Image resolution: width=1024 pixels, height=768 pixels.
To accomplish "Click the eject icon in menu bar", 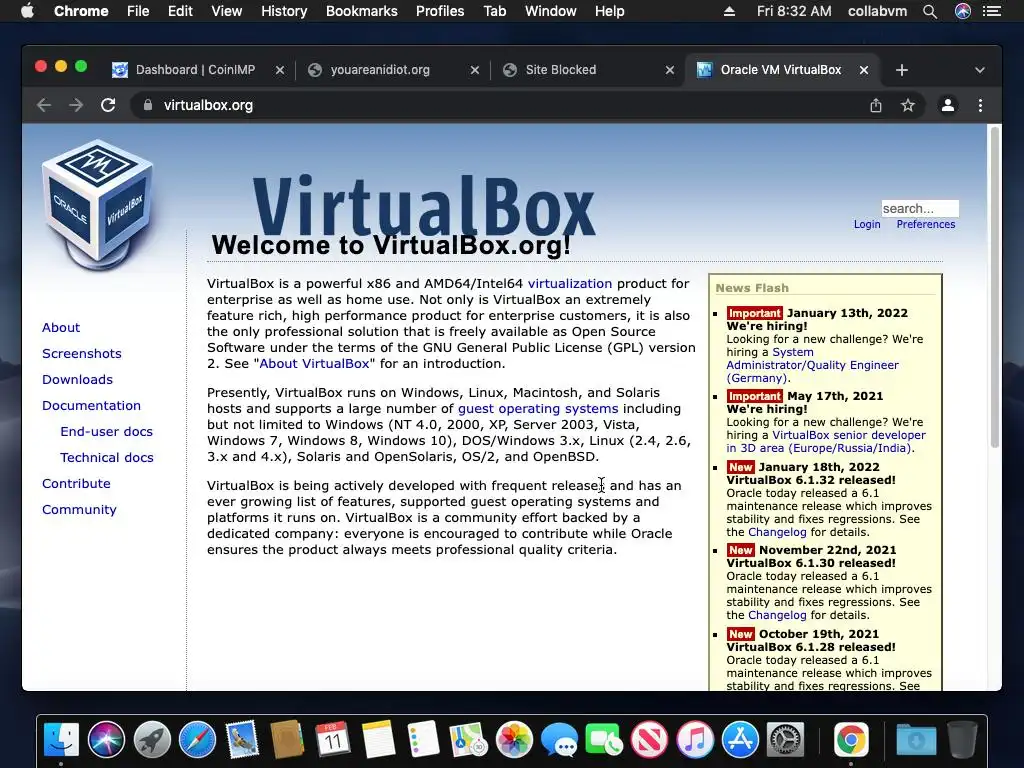I will click(729, 11).
